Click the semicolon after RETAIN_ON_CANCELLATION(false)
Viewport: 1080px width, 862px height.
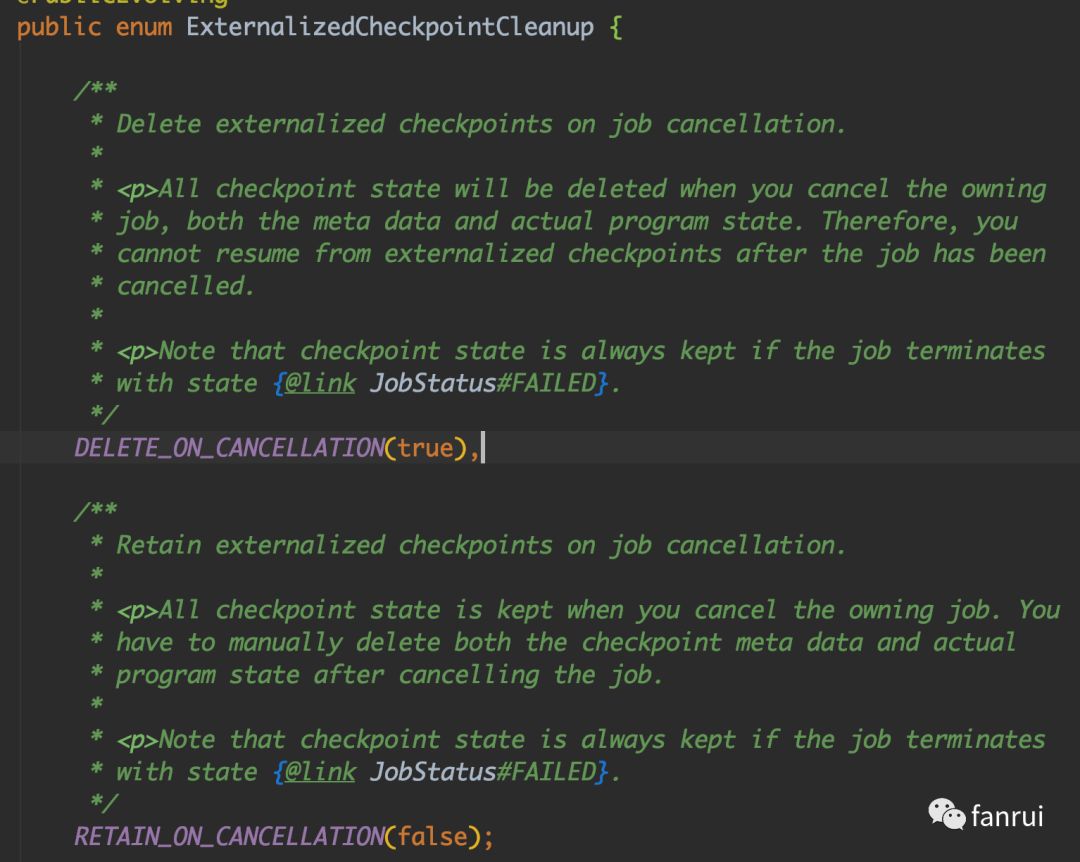pos(488,835)
